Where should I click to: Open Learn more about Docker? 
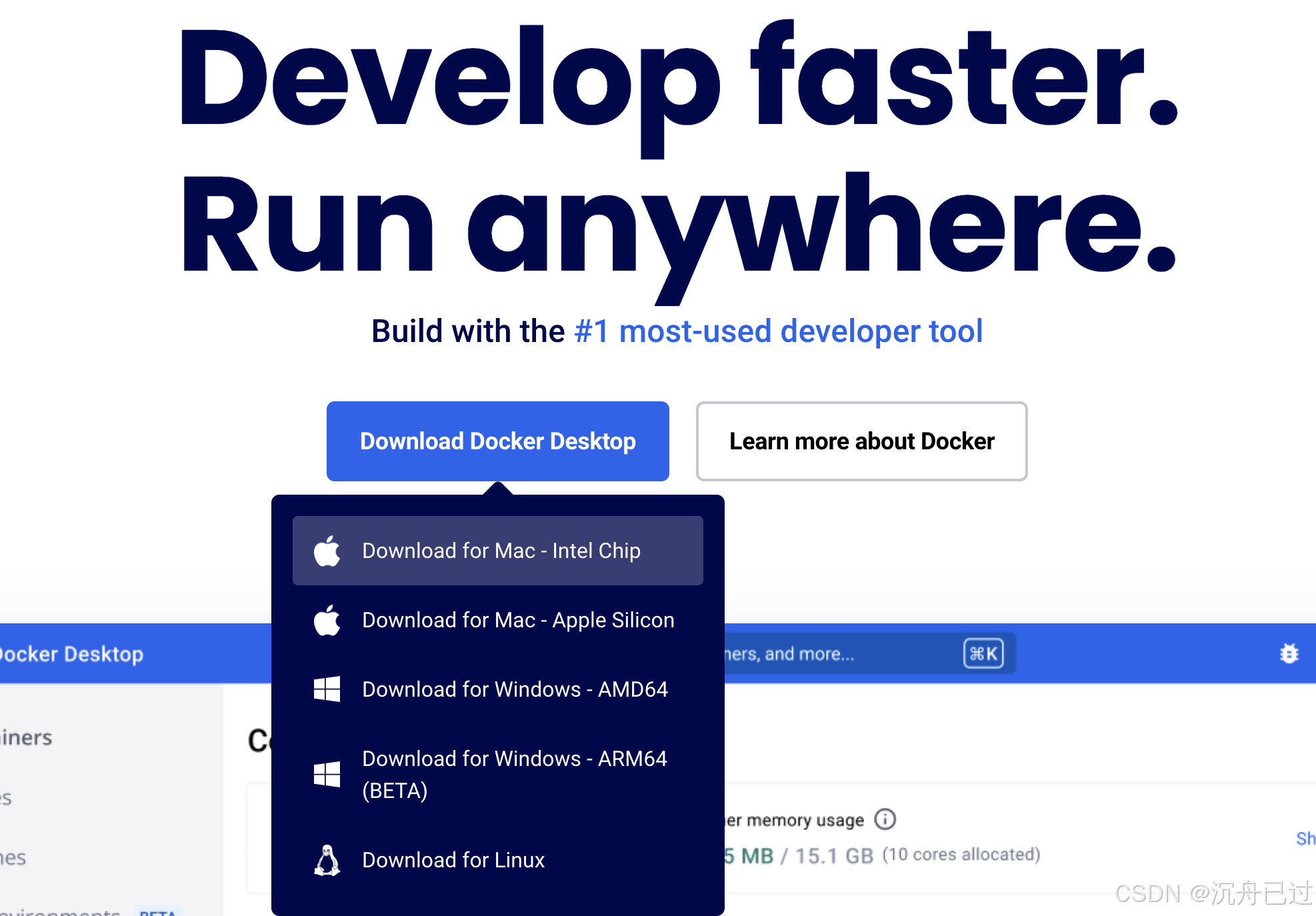[x=861, y=441]
